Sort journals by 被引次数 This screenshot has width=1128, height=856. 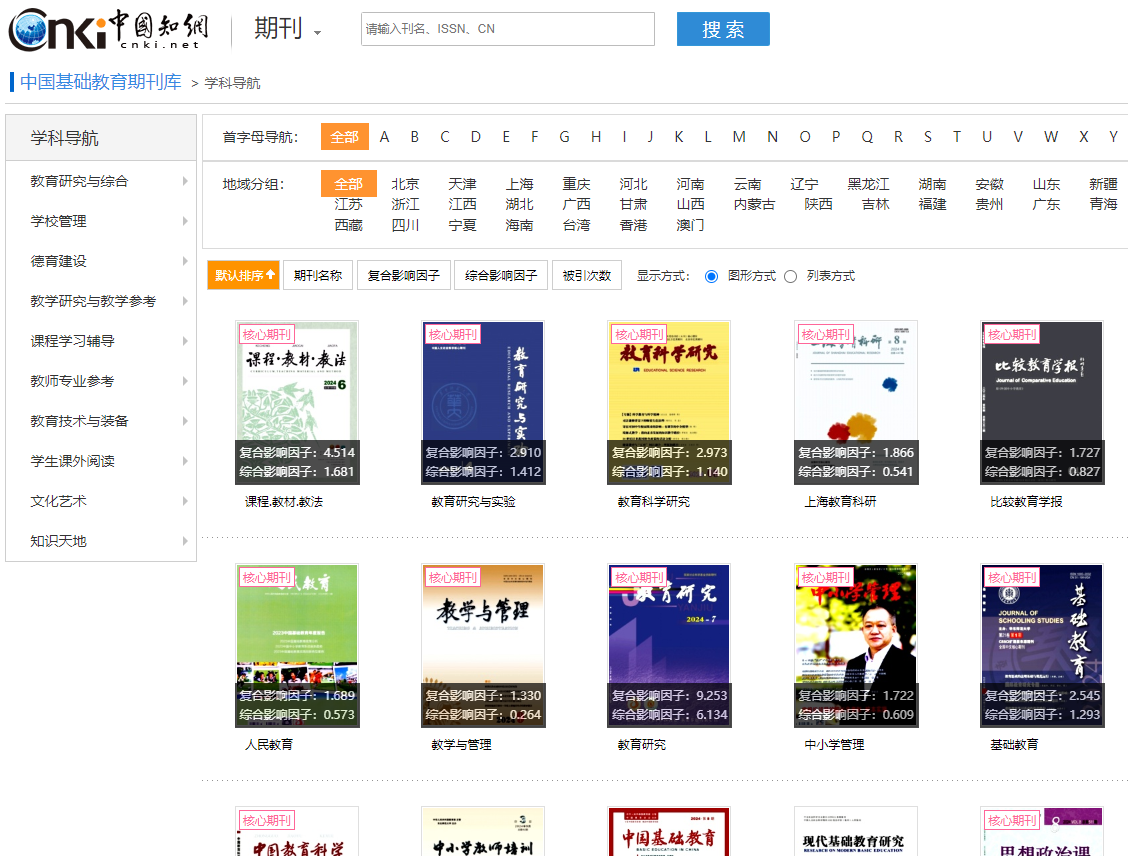click(x=586, y=275)
